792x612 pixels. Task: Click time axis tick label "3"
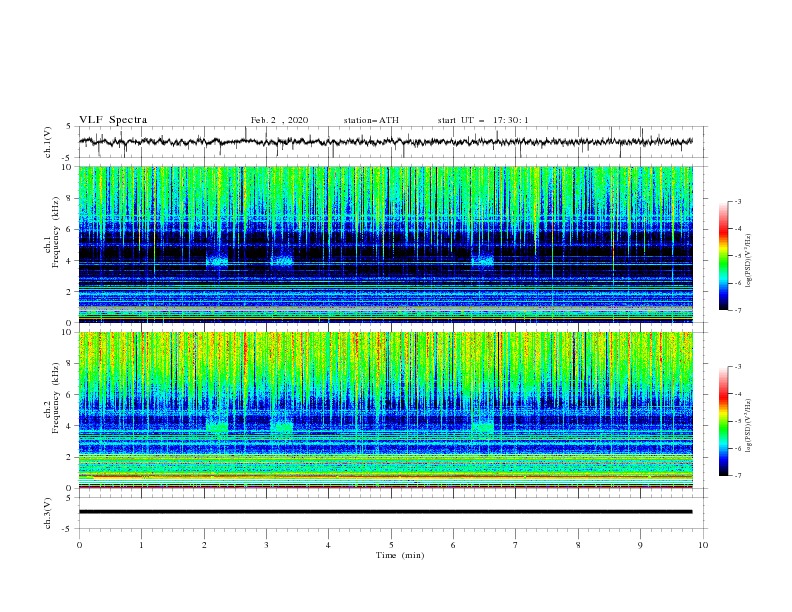pos(266,545)
